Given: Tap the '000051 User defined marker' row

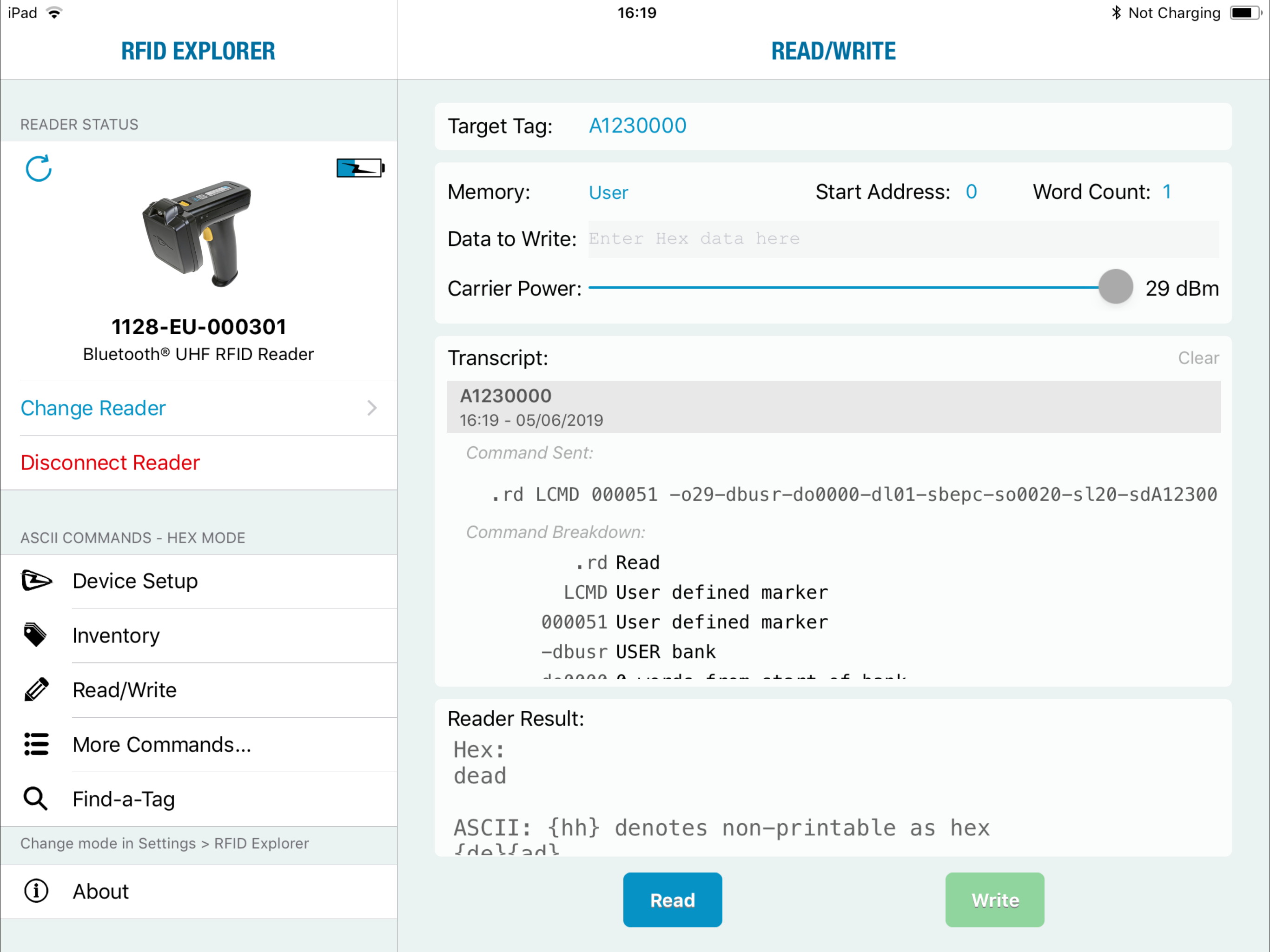Looking at the screenshot, I should pyautogui.click(x=684, y=622).
